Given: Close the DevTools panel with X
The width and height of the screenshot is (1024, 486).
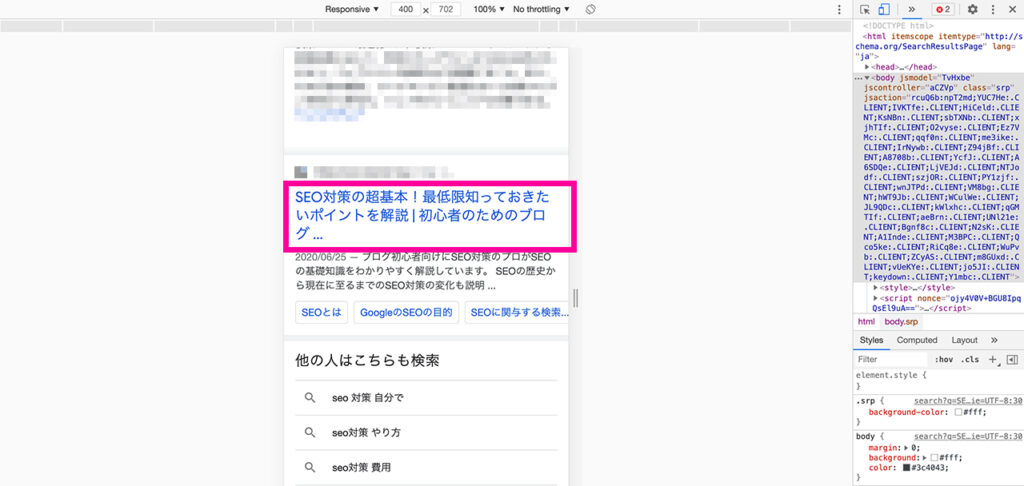Looking at the screenshot, I should (x=1012, y=9).
